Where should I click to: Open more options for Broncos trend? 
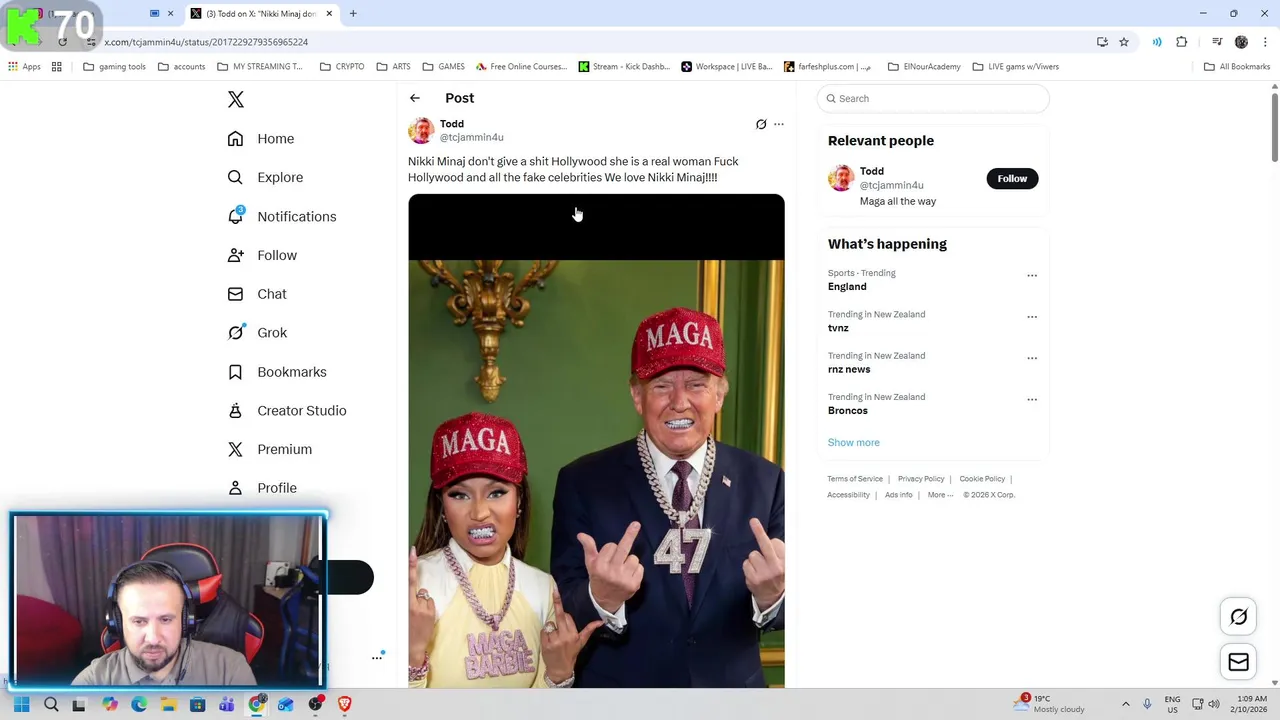[1032, 400]
